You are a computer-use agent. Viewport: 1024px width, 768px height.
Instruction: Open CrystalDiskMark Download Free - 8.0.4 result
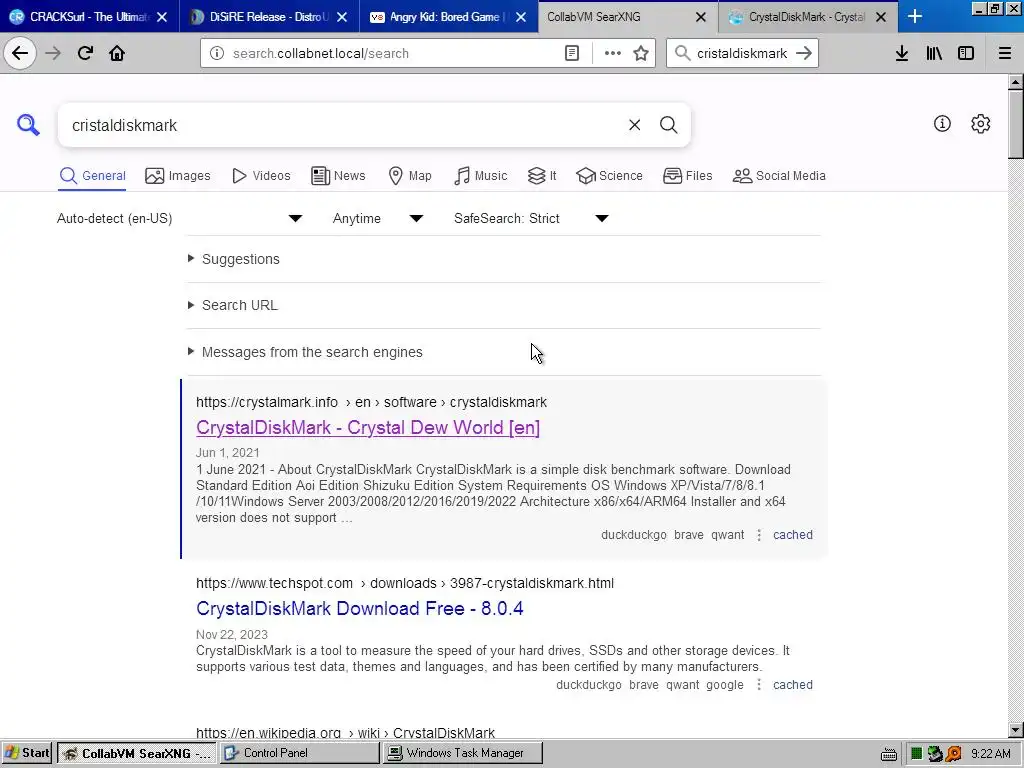360,608
